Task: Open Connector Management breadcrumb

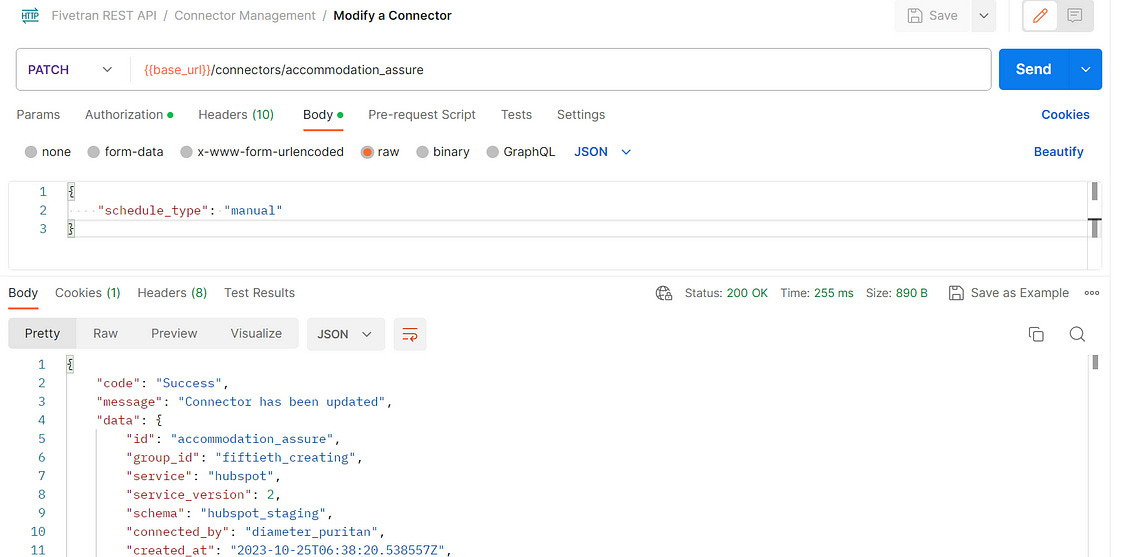Action: tap(245, 16)
